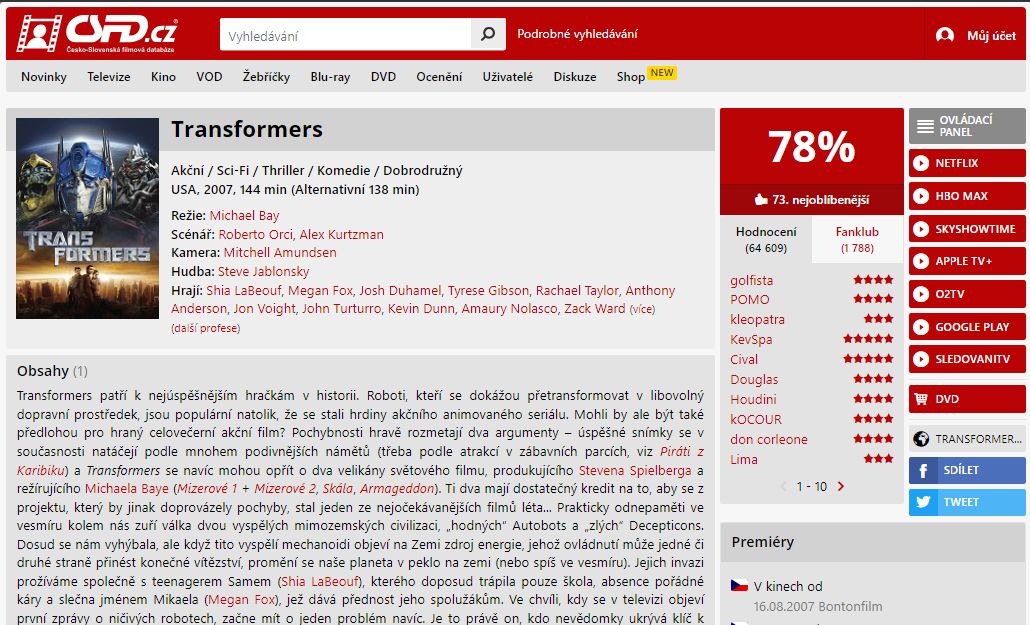Click the Transformers movie poster

coord(87,218)
